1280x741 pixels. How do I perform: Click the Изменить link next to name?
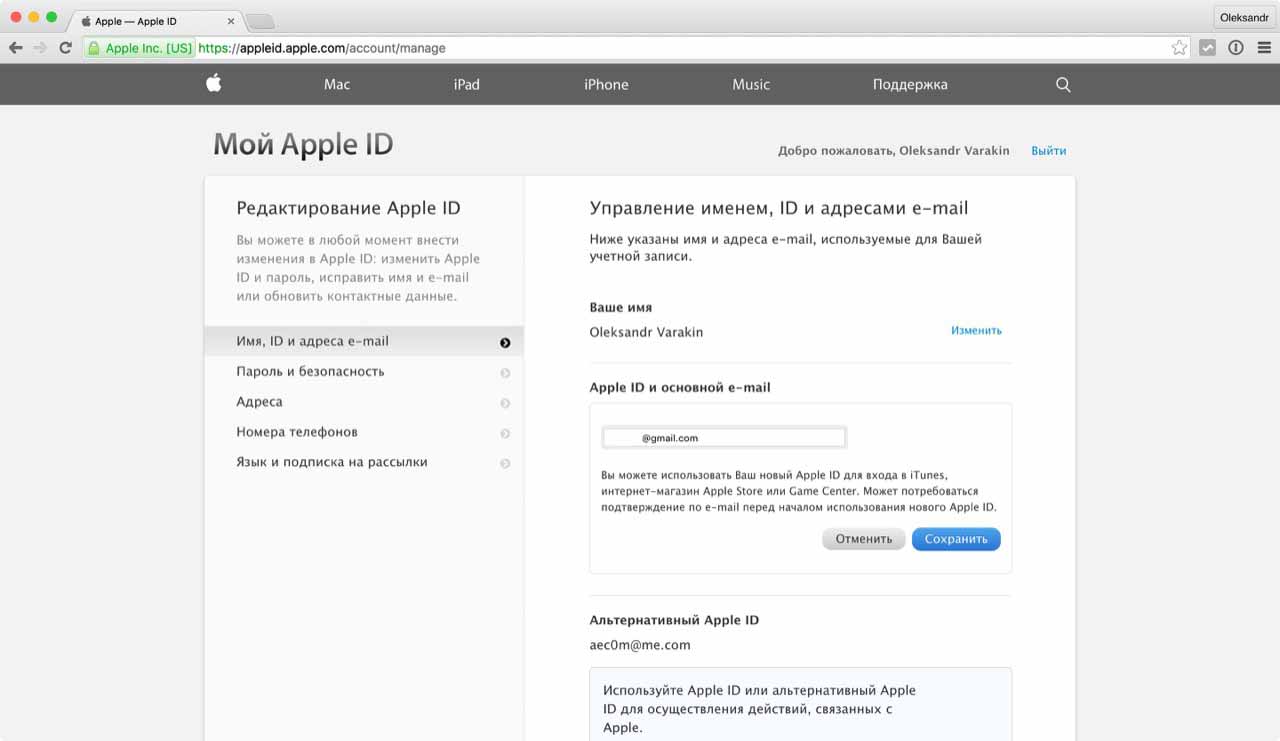pyautogui.click(x=976, y=330)
